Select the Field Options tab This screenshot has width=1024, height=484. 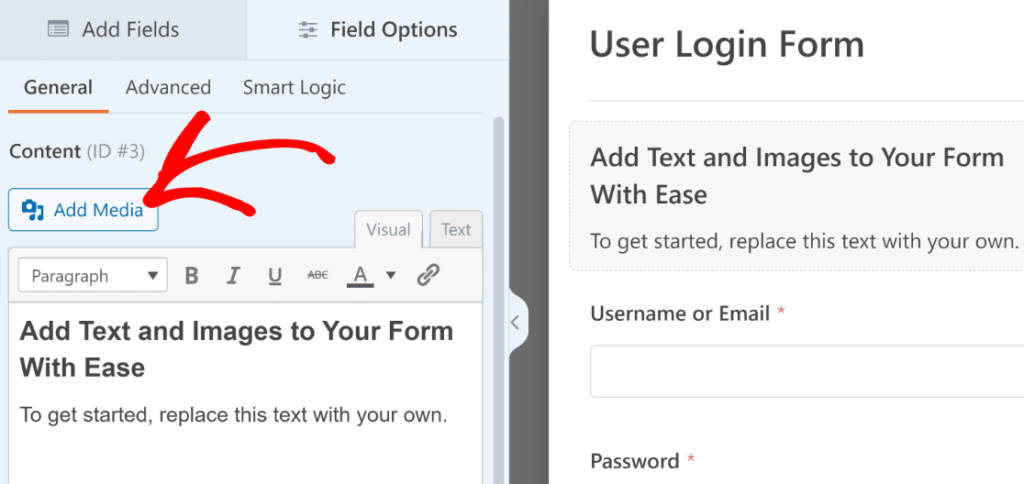[x=378, y=30]
